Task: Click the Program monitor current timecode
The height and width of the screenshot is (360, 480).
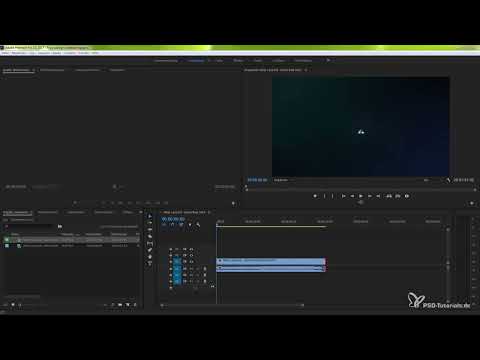Action: 257,180
